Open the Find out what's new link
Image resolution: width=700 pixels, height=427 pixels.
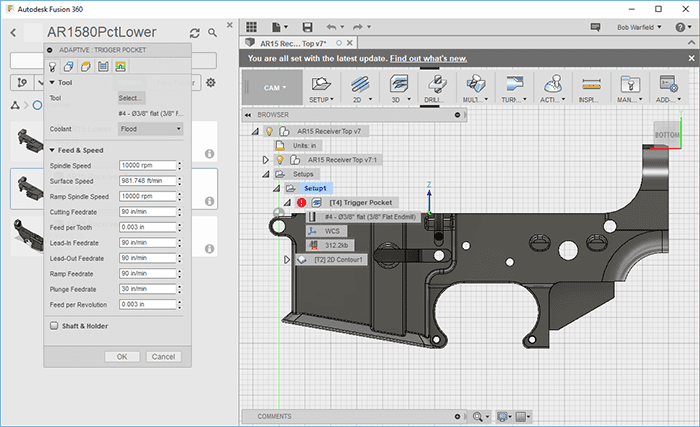pos(429,59)
